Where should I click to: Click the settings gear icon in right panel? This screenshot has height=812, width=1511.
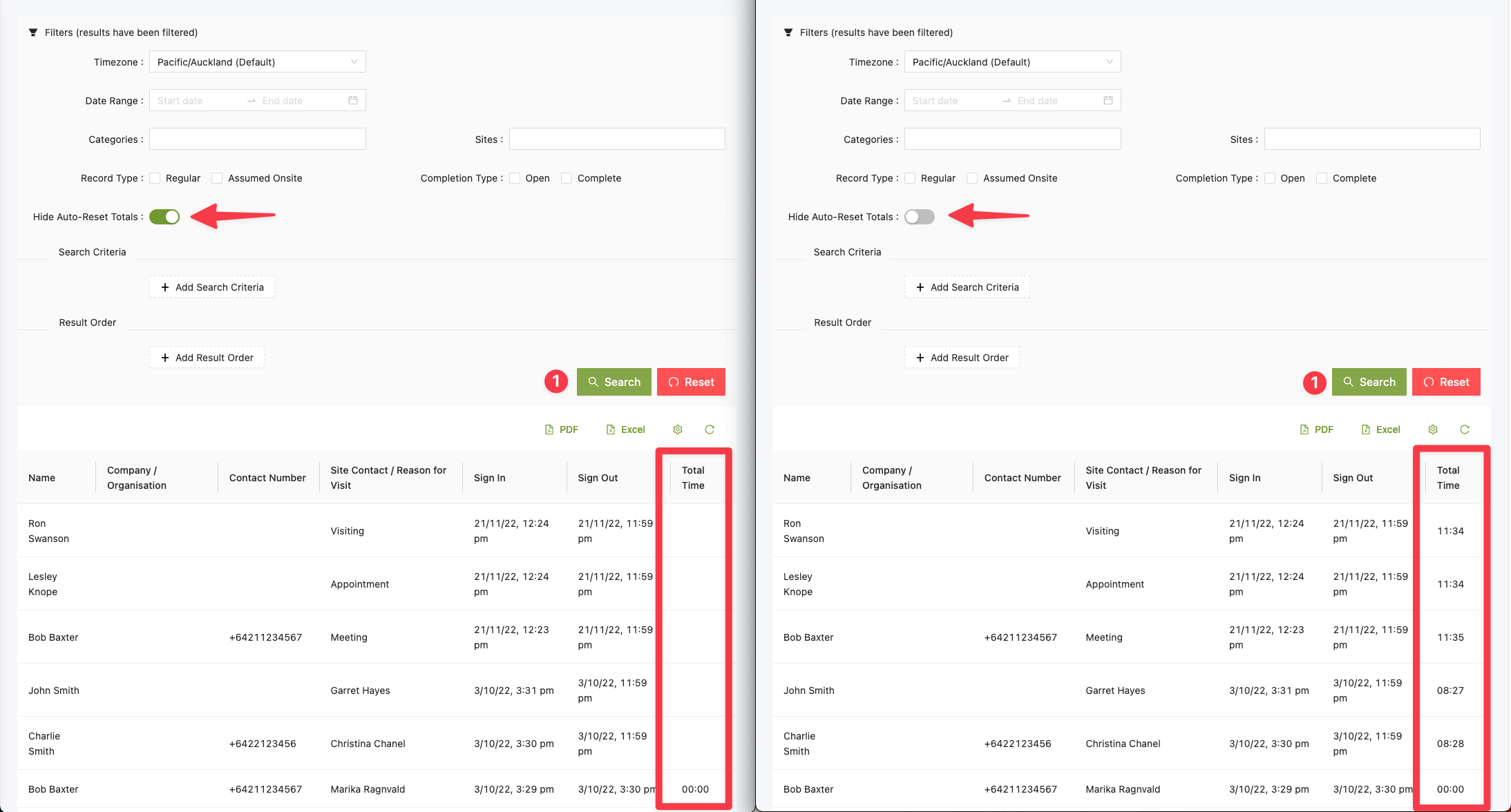click(1432, 429)
